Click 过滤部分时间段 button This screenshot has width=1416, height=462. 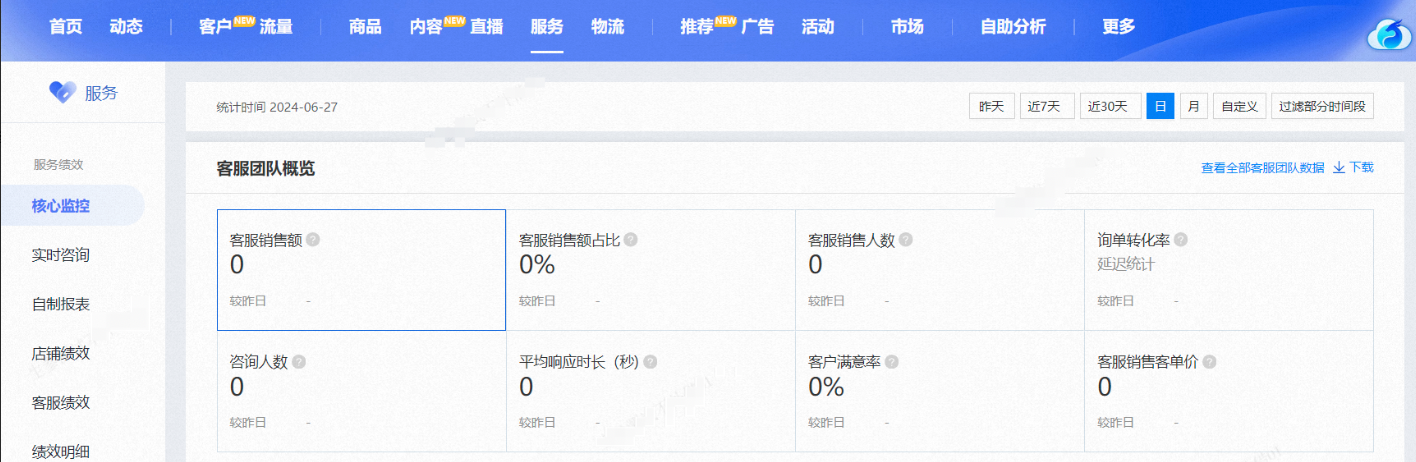tap(1322, 106)
